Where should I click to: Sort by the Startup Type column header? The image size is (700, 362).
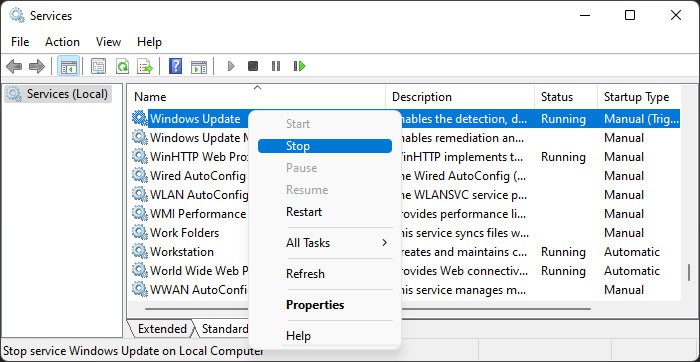pos(639,97)
